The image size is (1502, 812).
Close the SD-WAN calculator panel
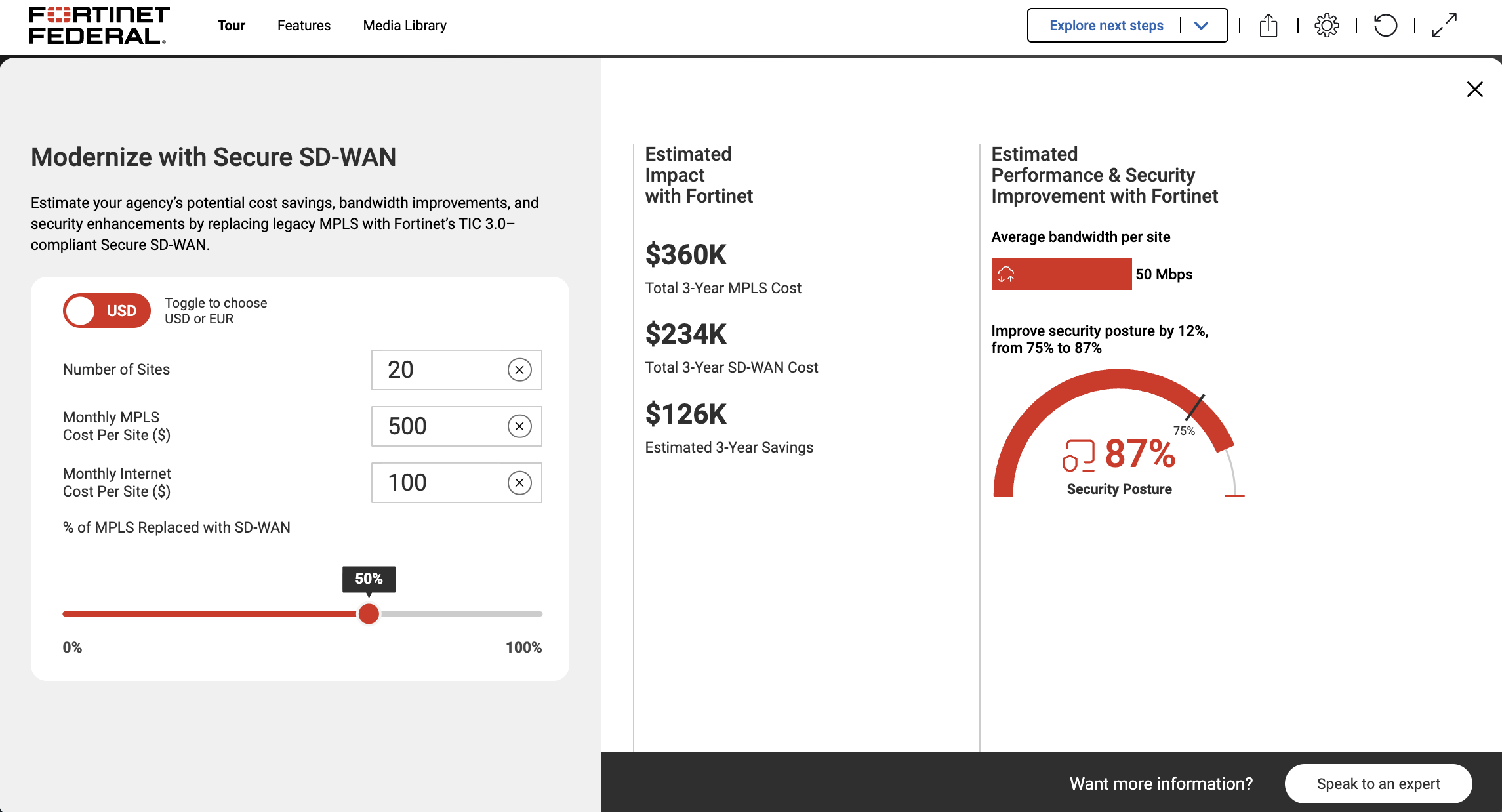click(1474, 89)
